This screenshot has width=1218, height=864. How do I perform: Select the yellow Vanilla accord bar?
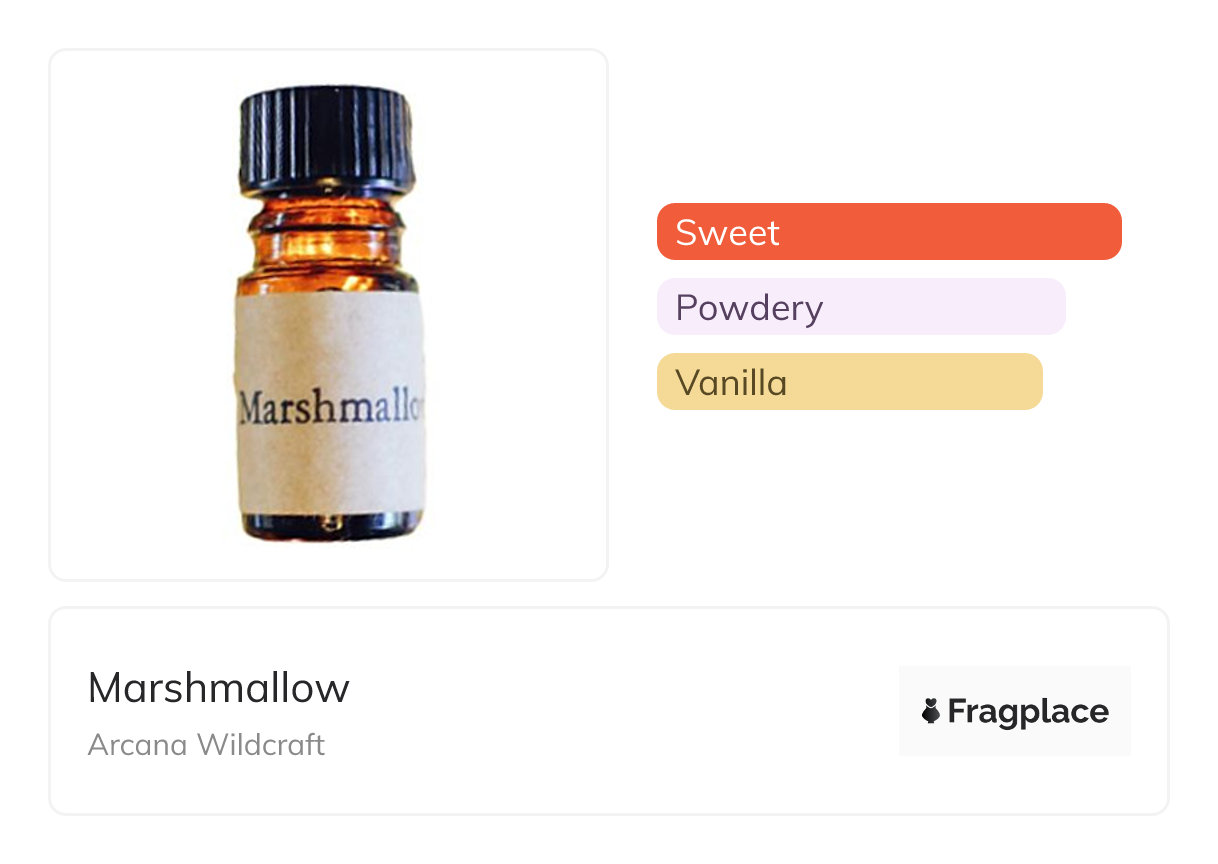point(850,382)
